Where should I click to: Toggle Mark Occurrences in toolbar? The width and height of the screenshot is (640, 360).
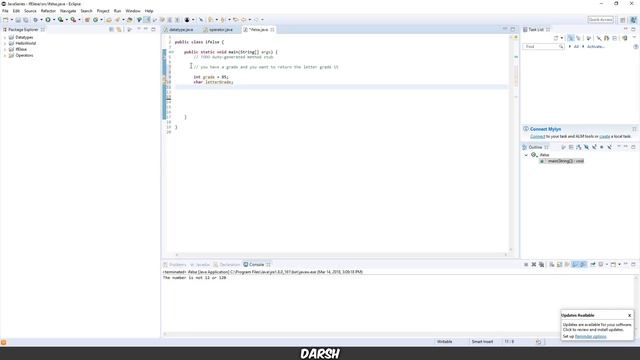click(x=147, y=20)
